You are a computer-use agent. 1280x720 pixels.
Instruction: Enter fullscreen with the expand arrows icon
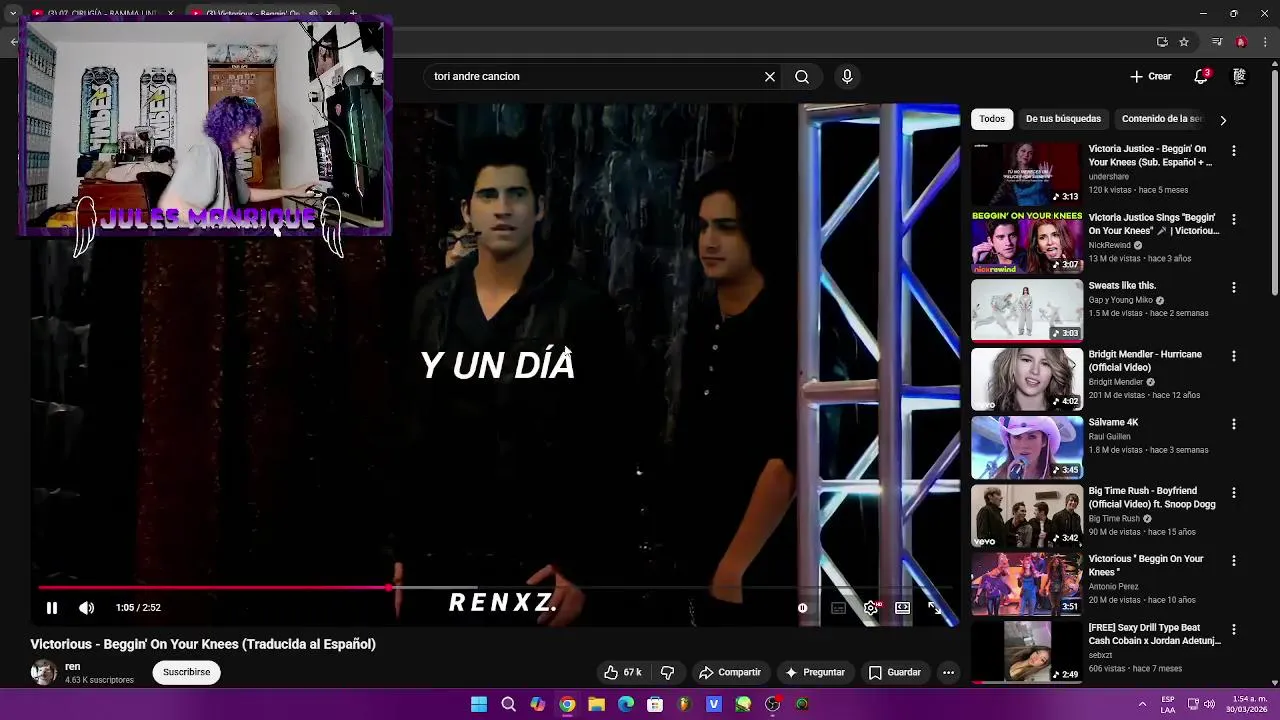[x=934, y=608]
